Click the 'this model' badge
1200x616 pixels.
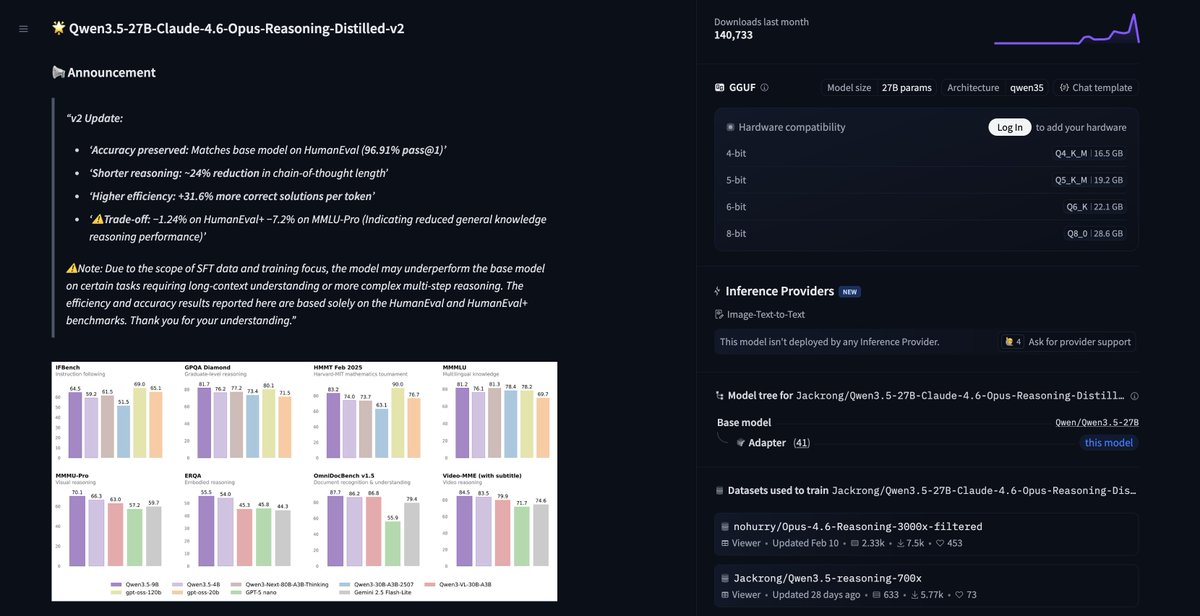(x=1109, y=443)
